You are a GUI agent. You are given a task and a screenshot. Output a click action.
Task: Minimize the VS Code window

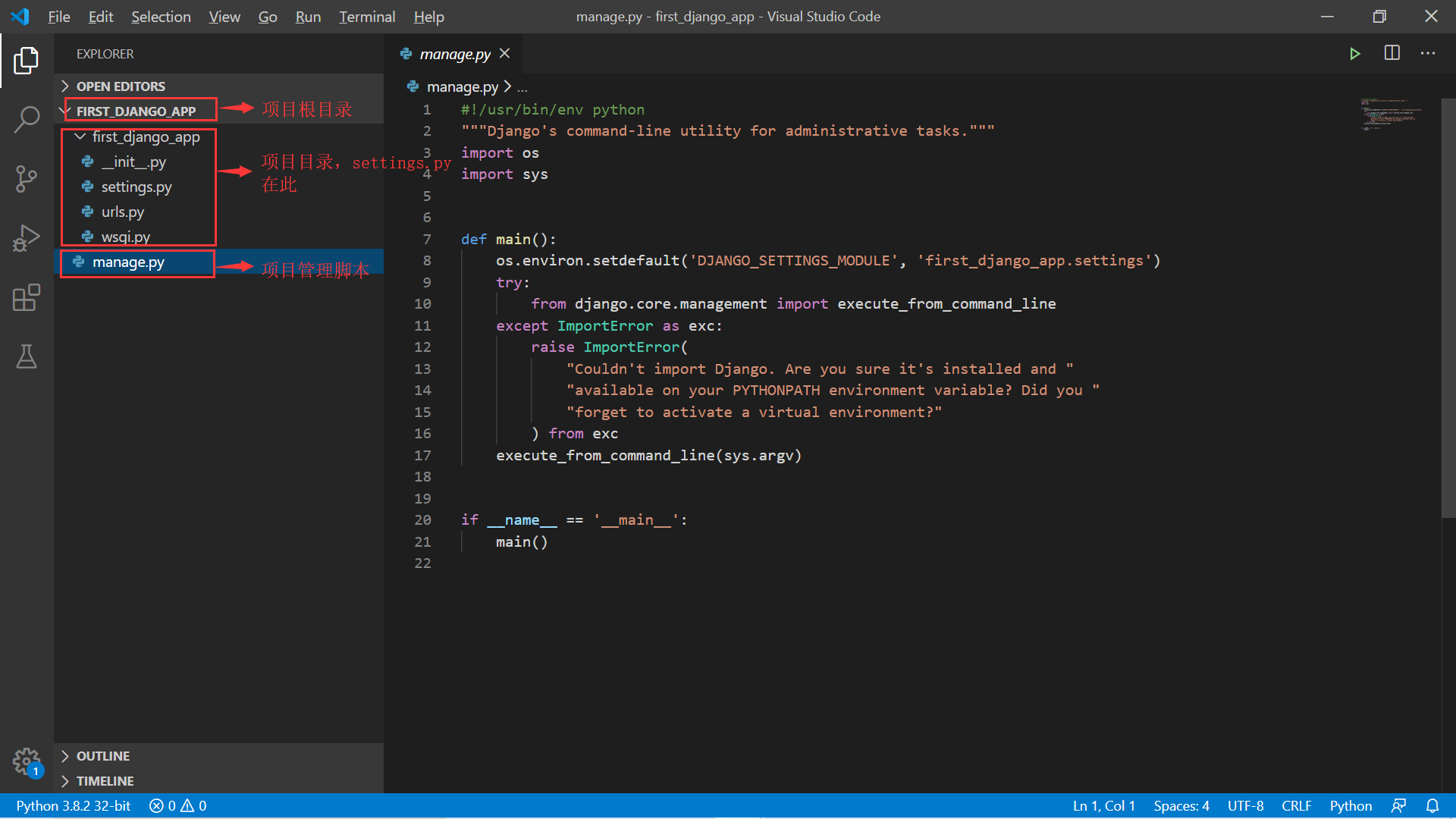1327,16
